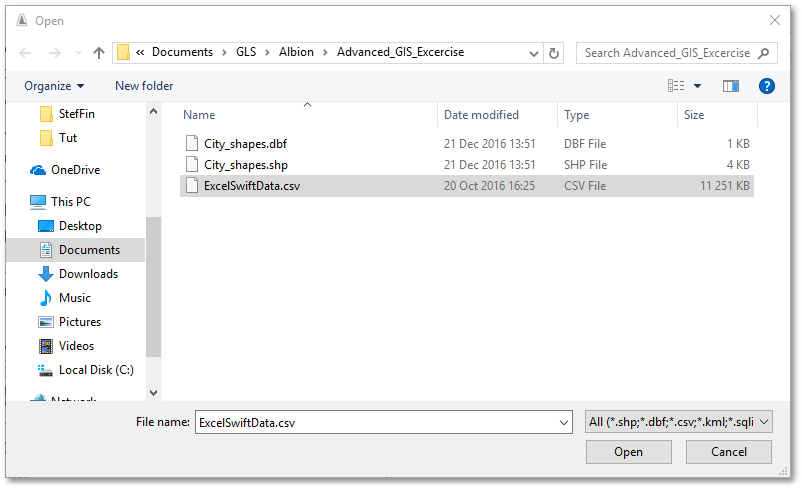Change view layout icon
Image resolution: width=802 pixels, height=489 pixels.
(x=676, y=86)
